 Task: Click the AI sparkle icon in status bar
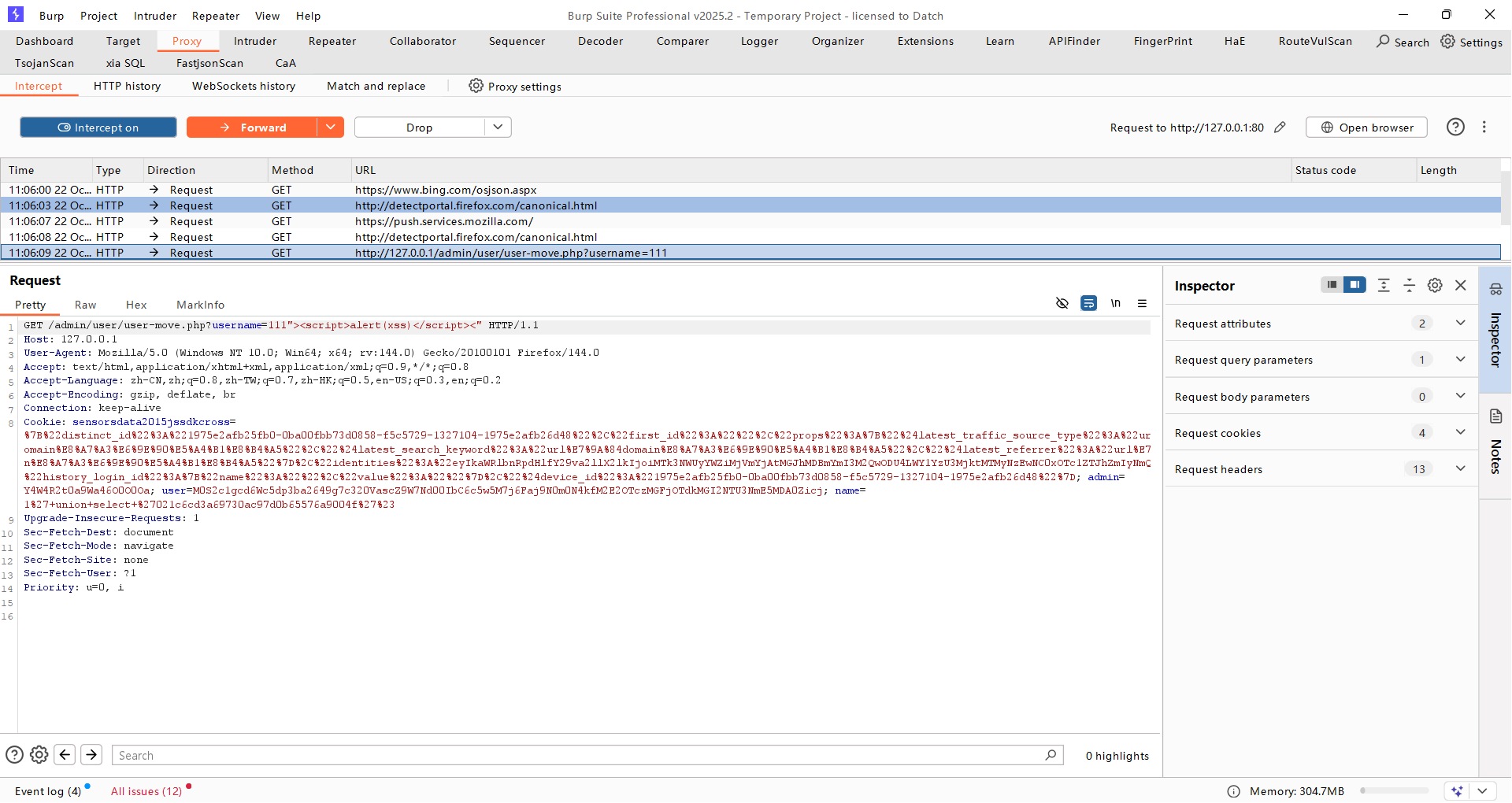click(x=1457, y=791)
